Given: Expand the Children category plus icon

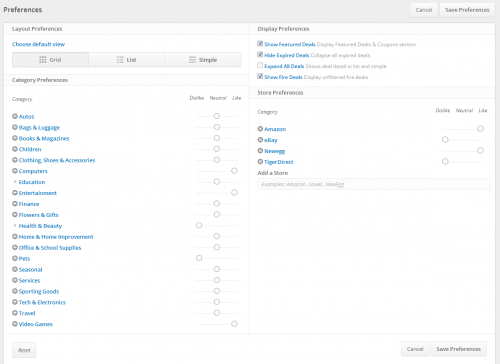Looking at the screenshot, I should (15, 149).
